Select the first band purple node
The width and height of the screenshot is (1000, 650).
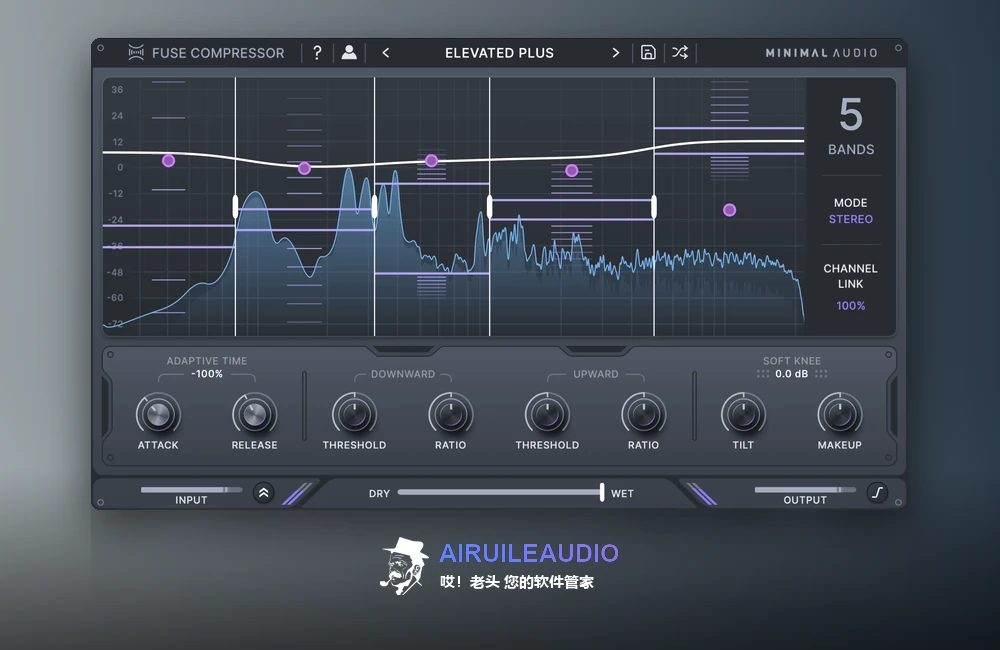pos(168,161)
